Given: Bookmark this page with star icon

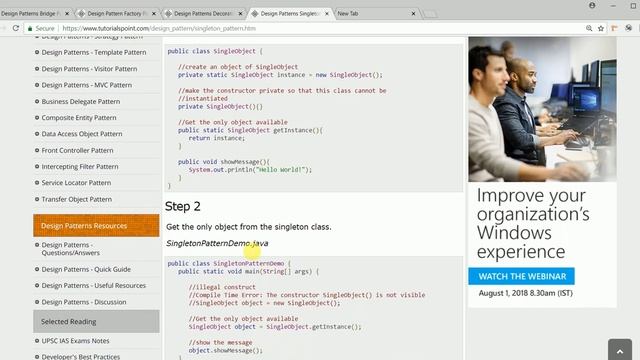Looking at the screenshot, I should pyautogui.click(x=601, y=28).
